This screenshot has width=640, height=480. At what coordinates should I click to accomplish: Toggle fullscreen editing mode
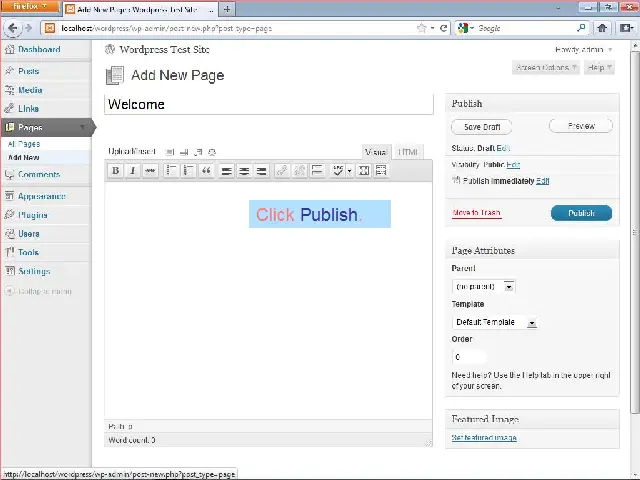coord(364,171)
